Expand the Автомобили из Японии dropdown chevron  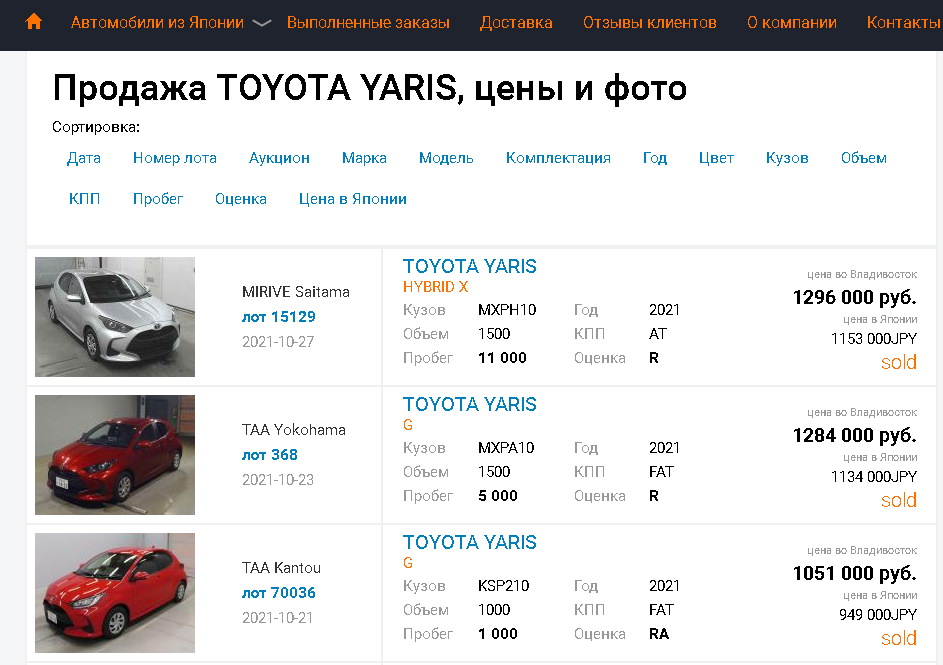click(262, 23)
